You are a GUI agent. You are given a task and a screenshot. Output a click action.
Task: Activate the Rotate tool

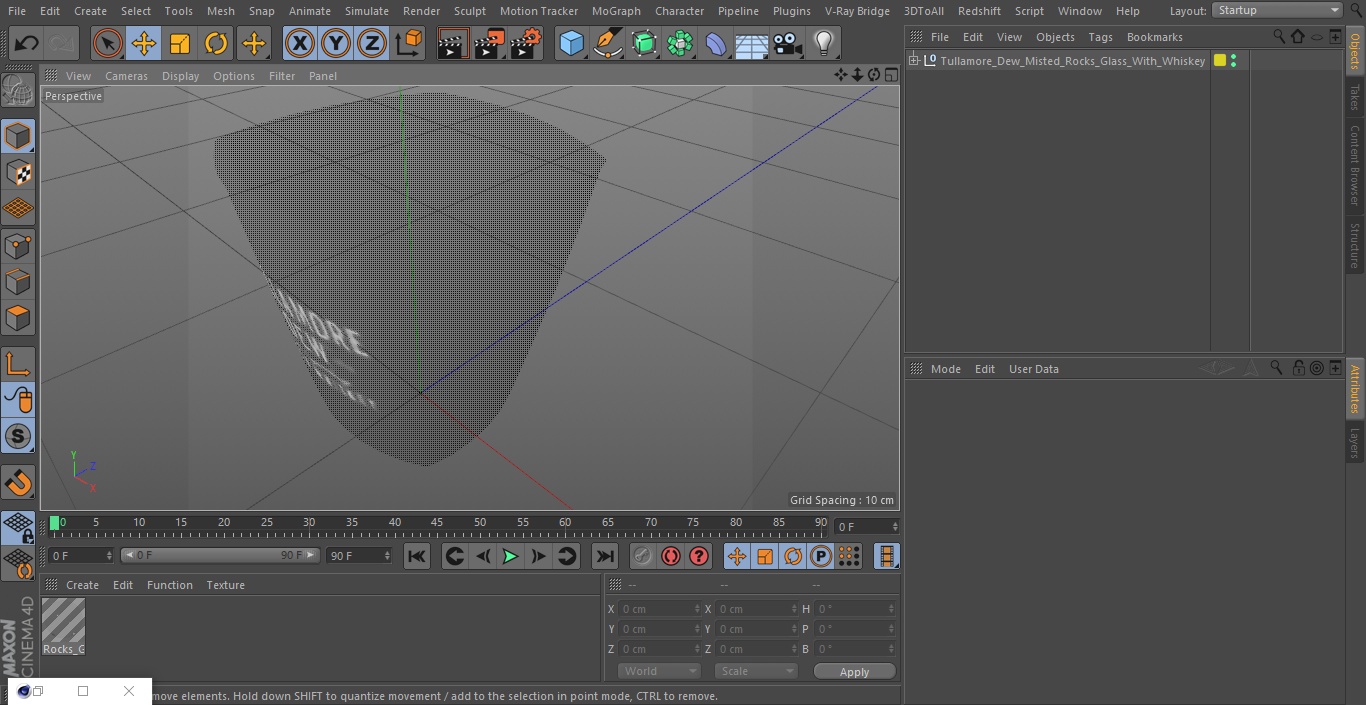[x=216, y=44]
